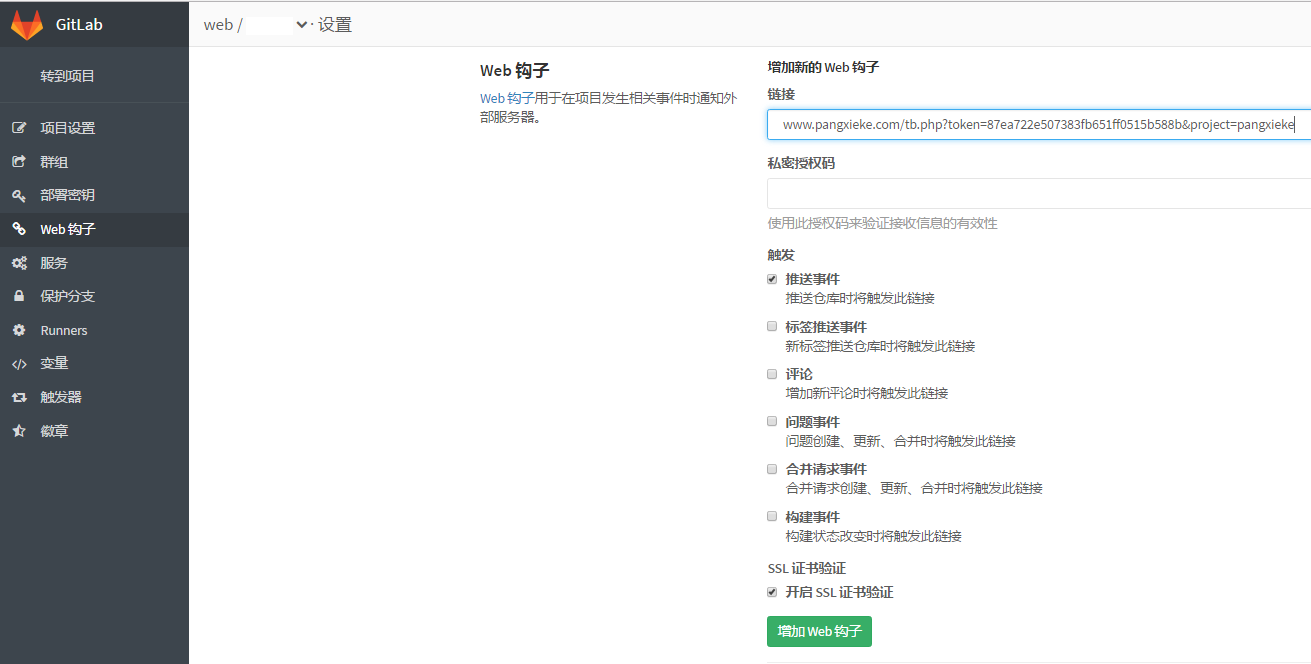Viewport: 1311px width, 664px height.
Task: Check the 合并请求事件 option
Action: tap(771, 468)
